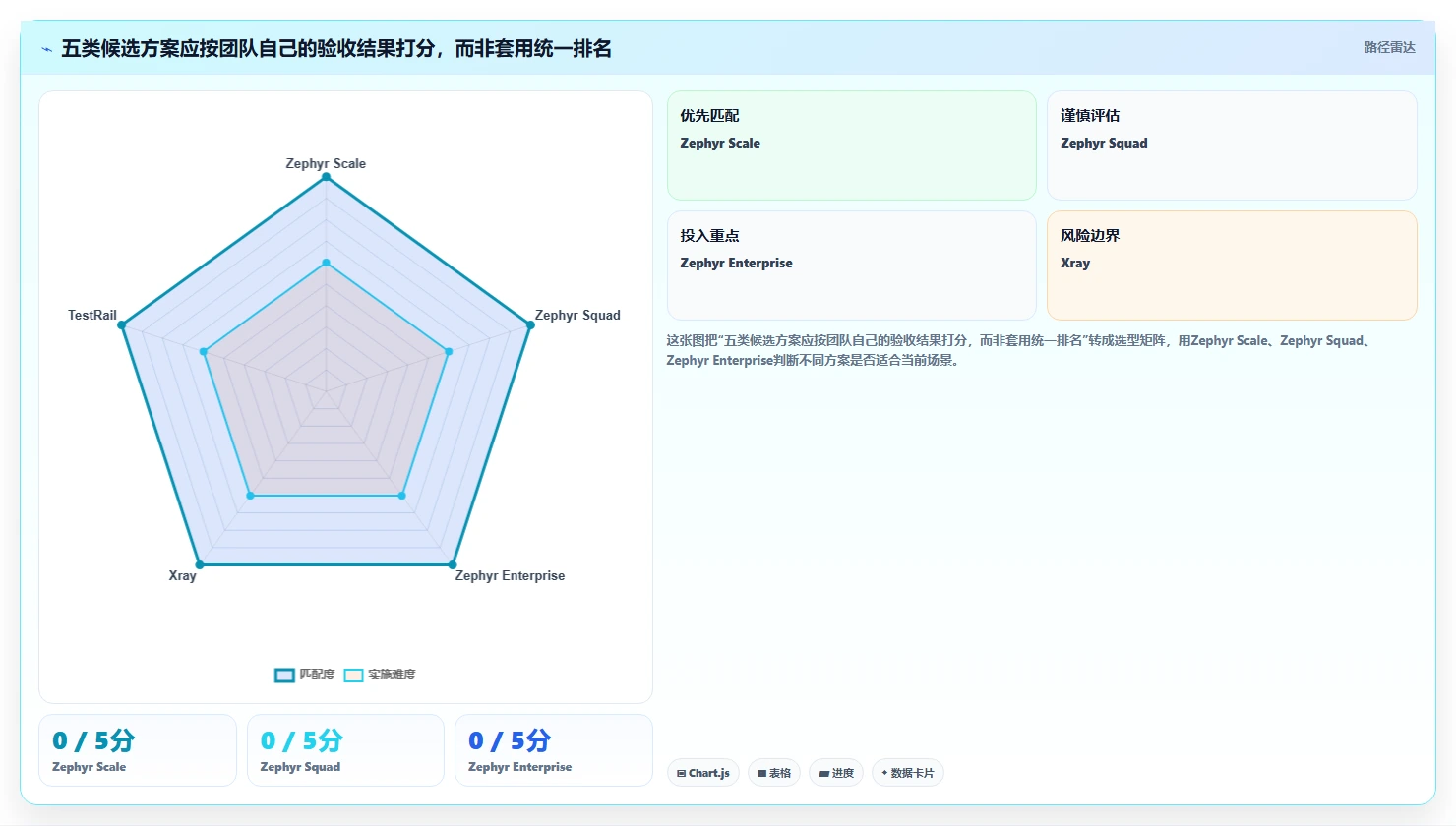Click the 0 / 5分 Zephyr Enterprise score card

point(554,750)
